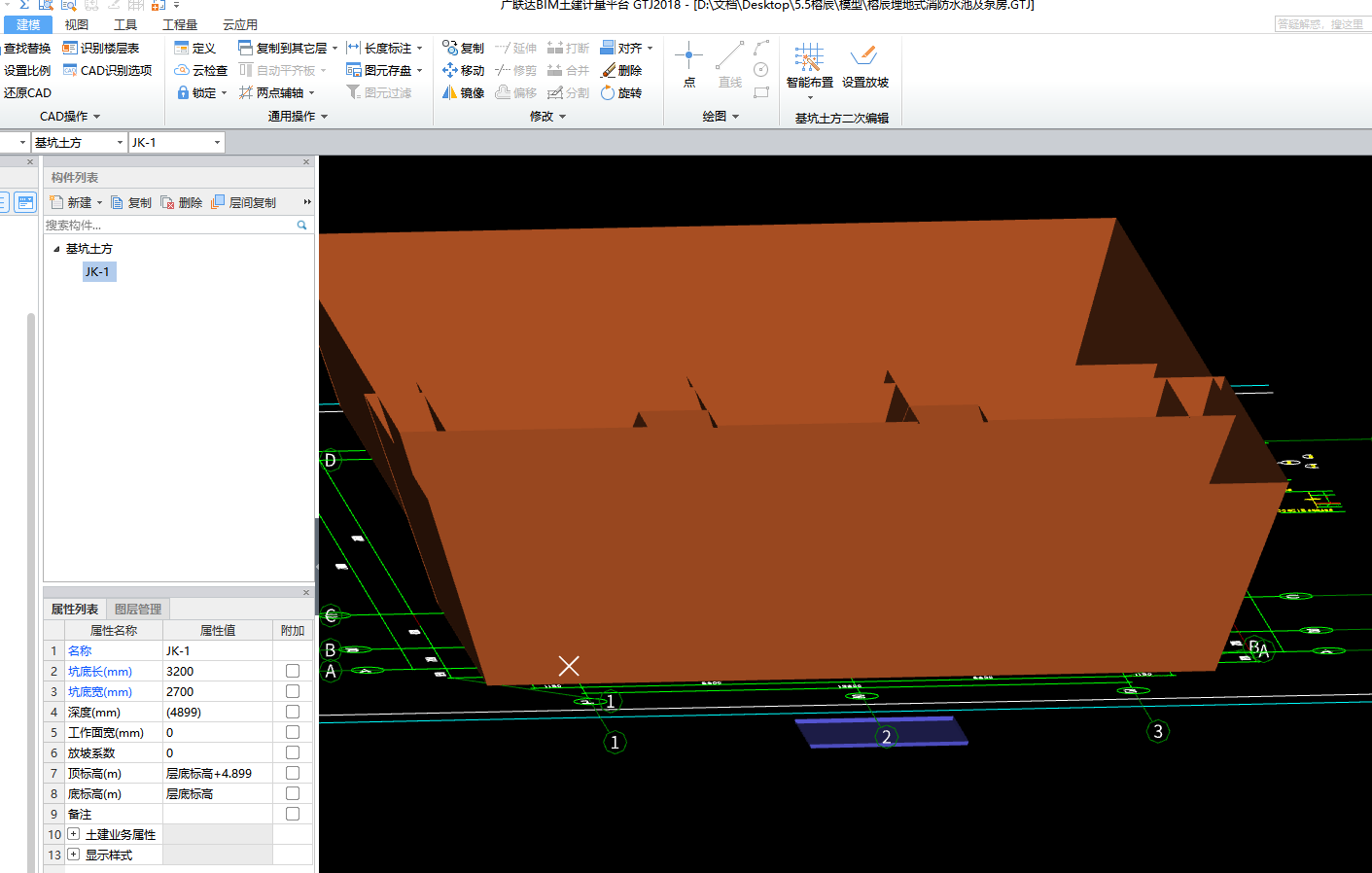Expand the CAD操作 group dropdown
Viewport: 1372px width, 873px height.
(96, 117)
